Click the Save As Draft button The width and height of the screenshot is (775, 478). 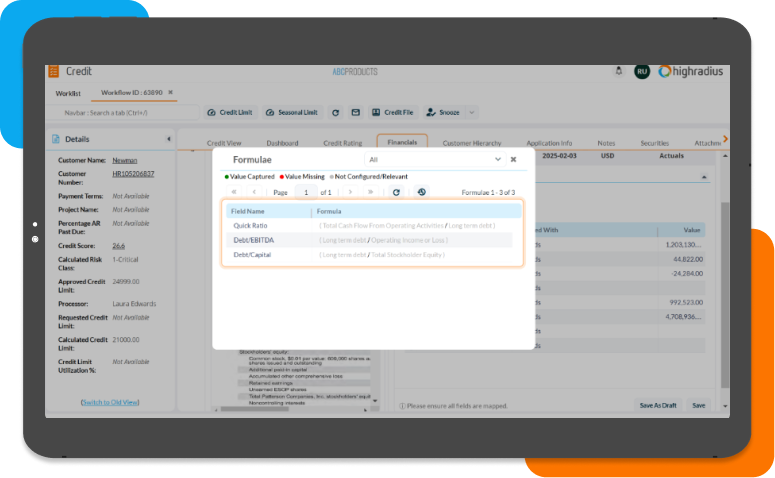tap(658, 405)
